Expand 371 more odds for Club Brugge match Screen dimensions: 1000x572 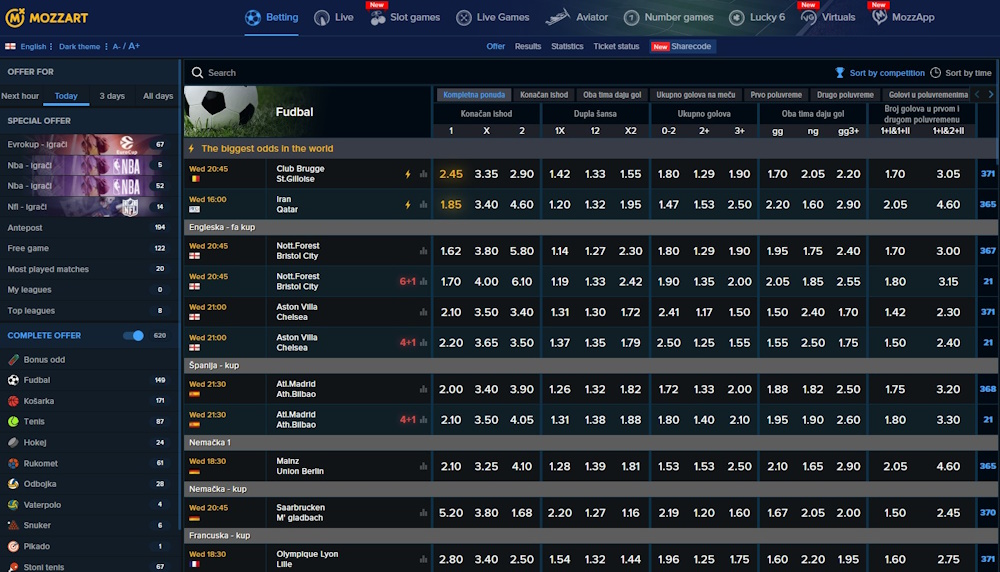(x=987, y=174)
